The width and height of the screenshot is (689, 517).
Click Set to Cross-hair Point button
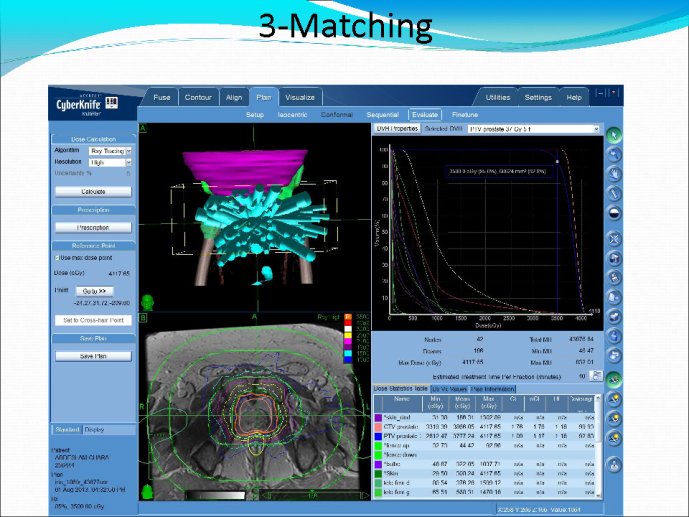click(93, 320)
